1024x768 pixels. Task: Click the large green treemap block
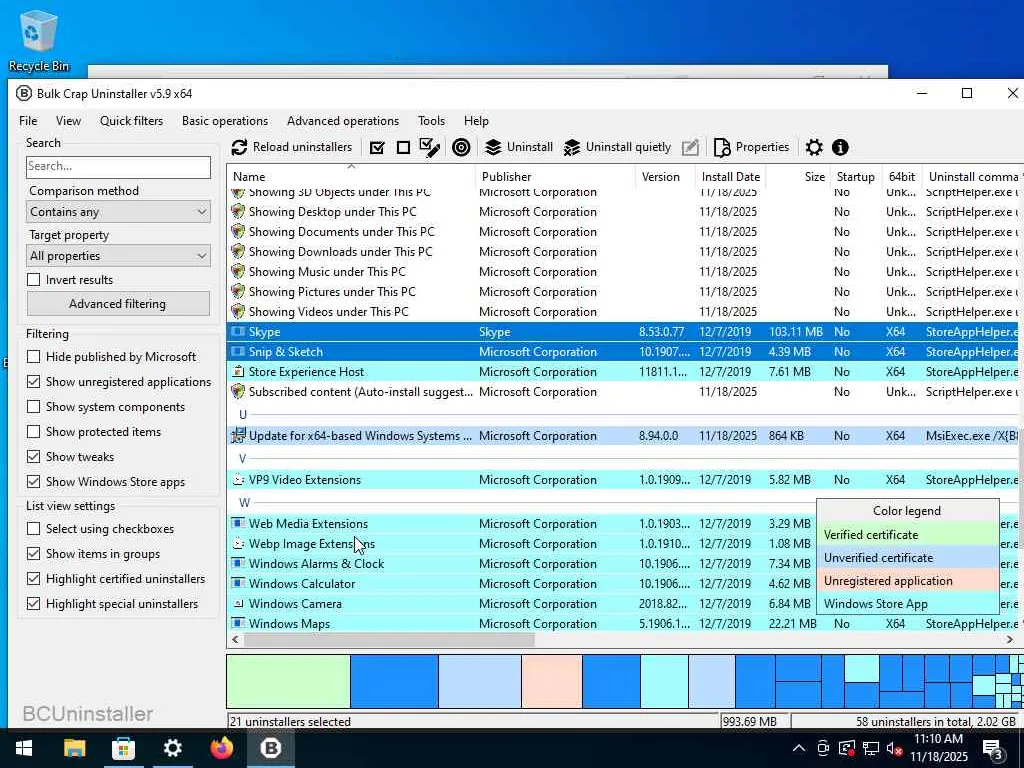pos(289,682)
